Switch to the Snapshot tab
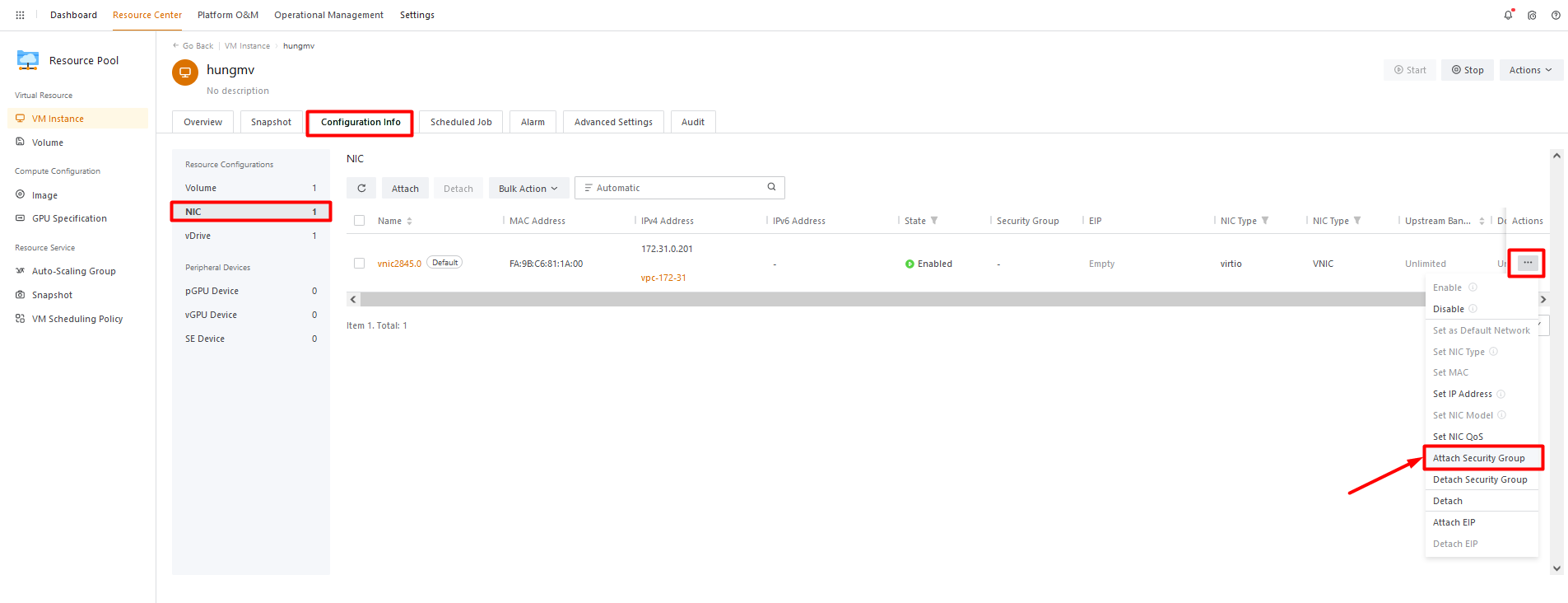Screen dimensions: 1568x603 (x=271, y=122)
